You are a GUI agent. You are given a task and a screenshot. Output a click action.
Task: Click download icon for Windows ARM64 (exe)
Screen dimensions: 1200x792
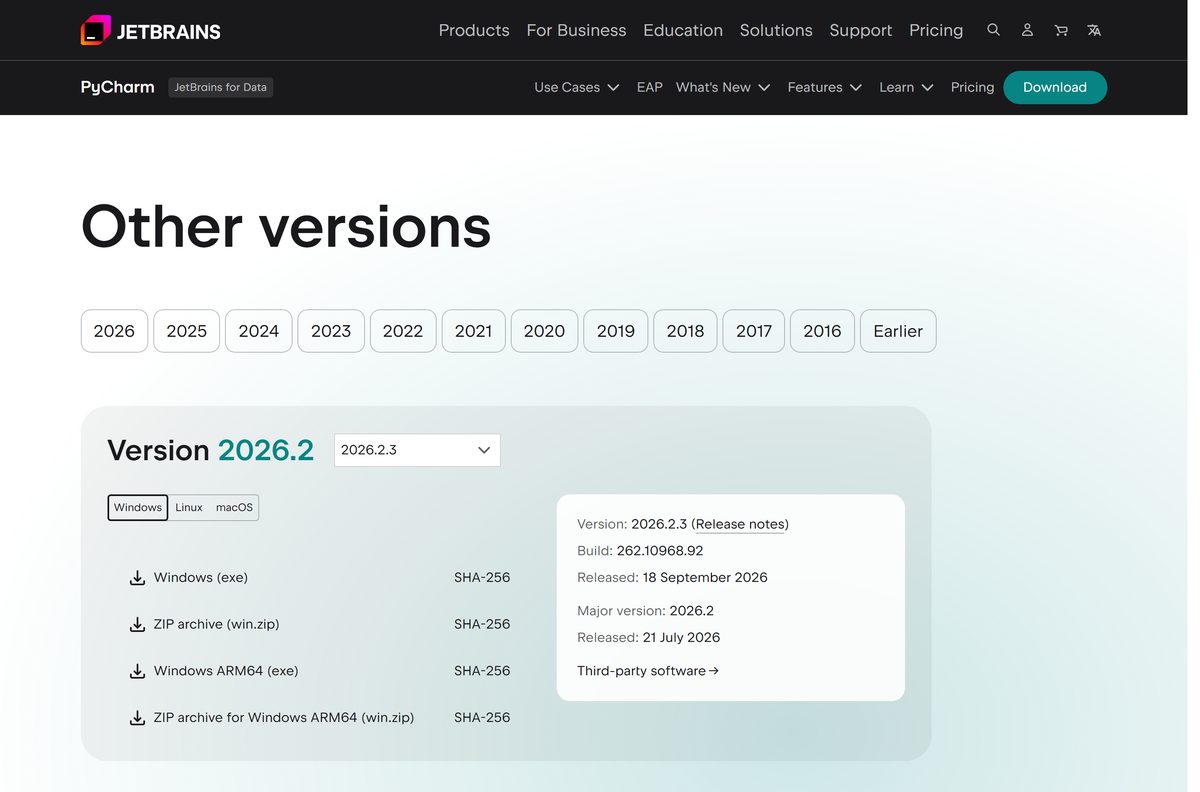(138, 671)
